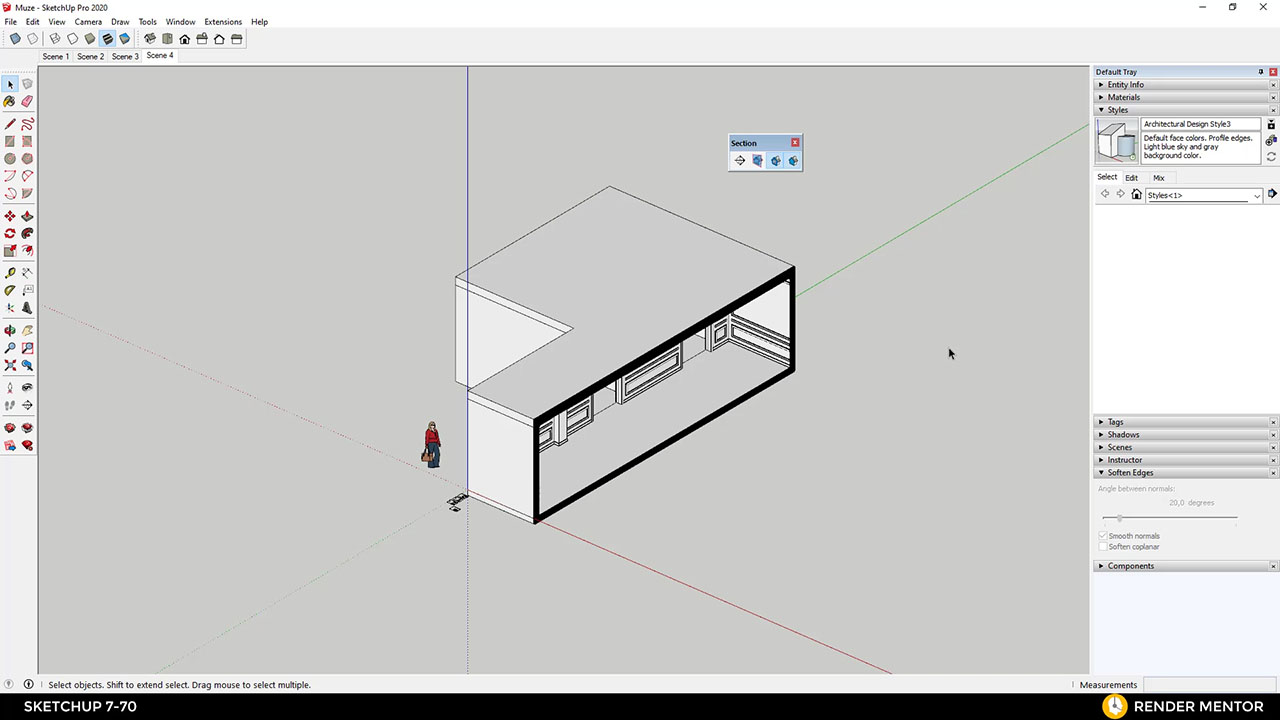Image resolution: width=1280 pixels, height=720 pixels.
Task: Activate the Eraser tool
Action: [27, 101]
